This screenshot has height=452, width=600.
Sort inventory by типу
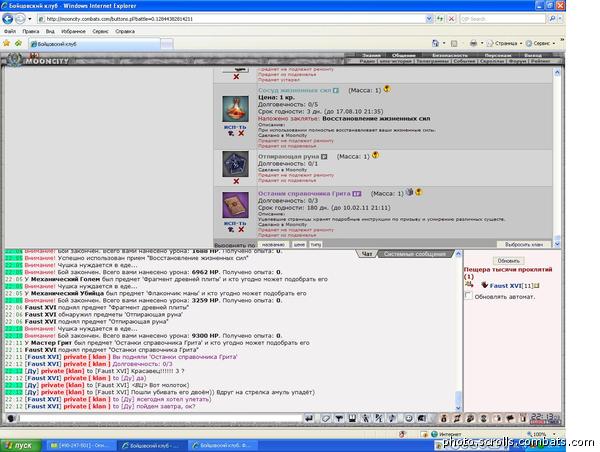315,245
